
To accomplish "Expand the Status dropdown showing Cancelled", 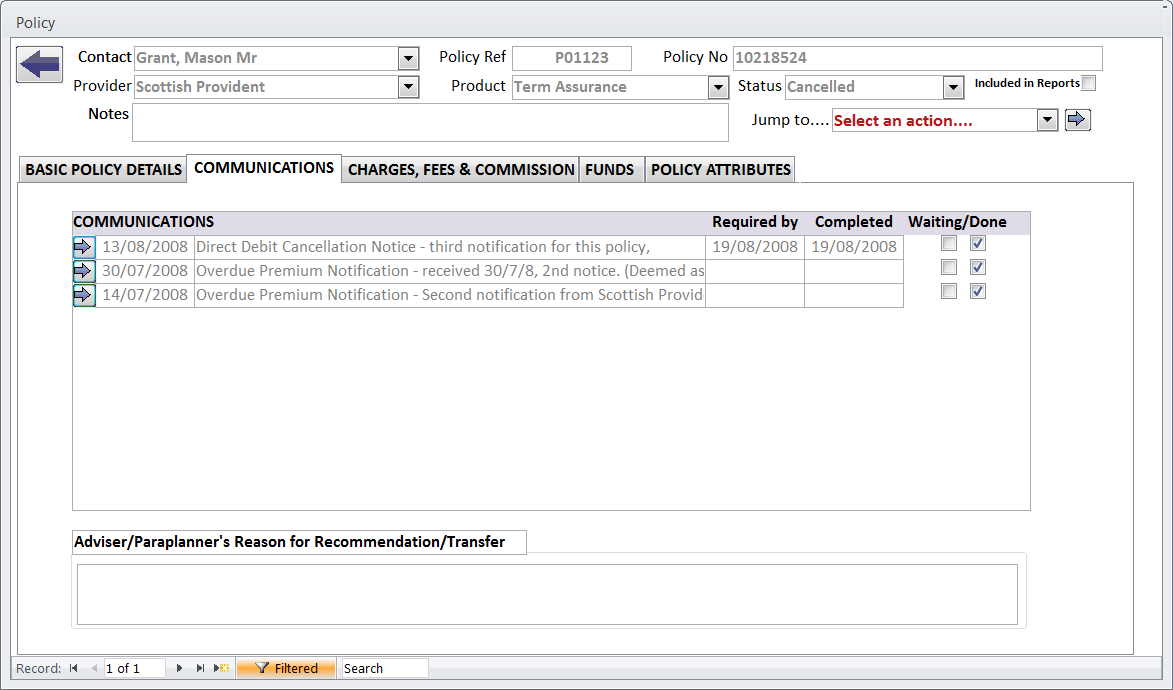I will [953, 88].
